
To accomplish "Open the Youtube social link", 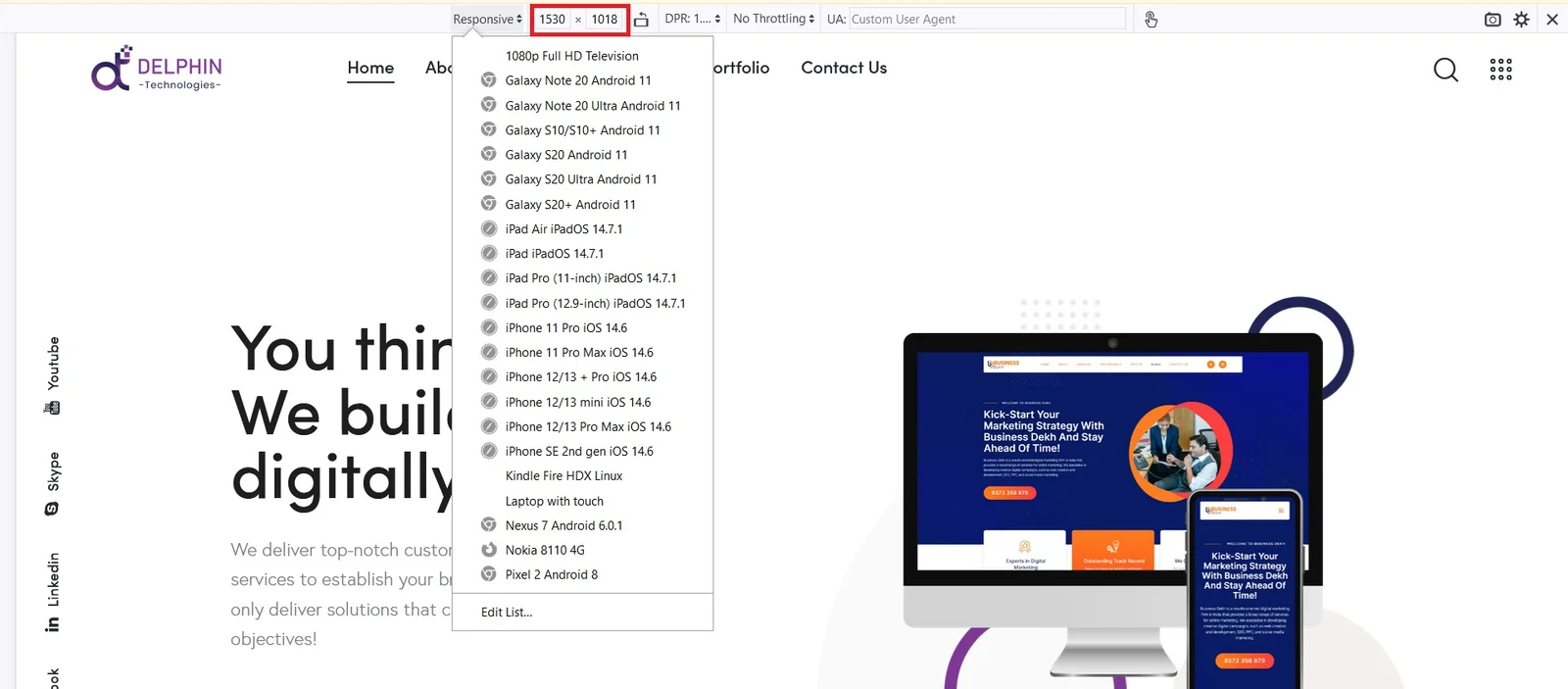I will (x=53, y=364).
